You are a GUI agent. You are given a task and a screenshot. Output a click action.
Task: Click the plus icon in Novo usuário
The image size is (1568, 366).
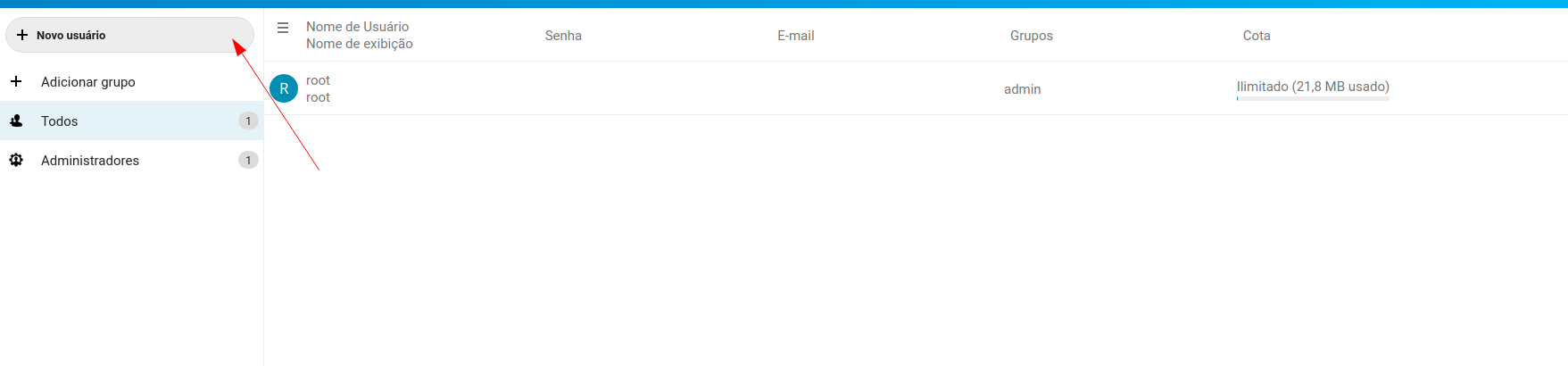pos(22,35)
